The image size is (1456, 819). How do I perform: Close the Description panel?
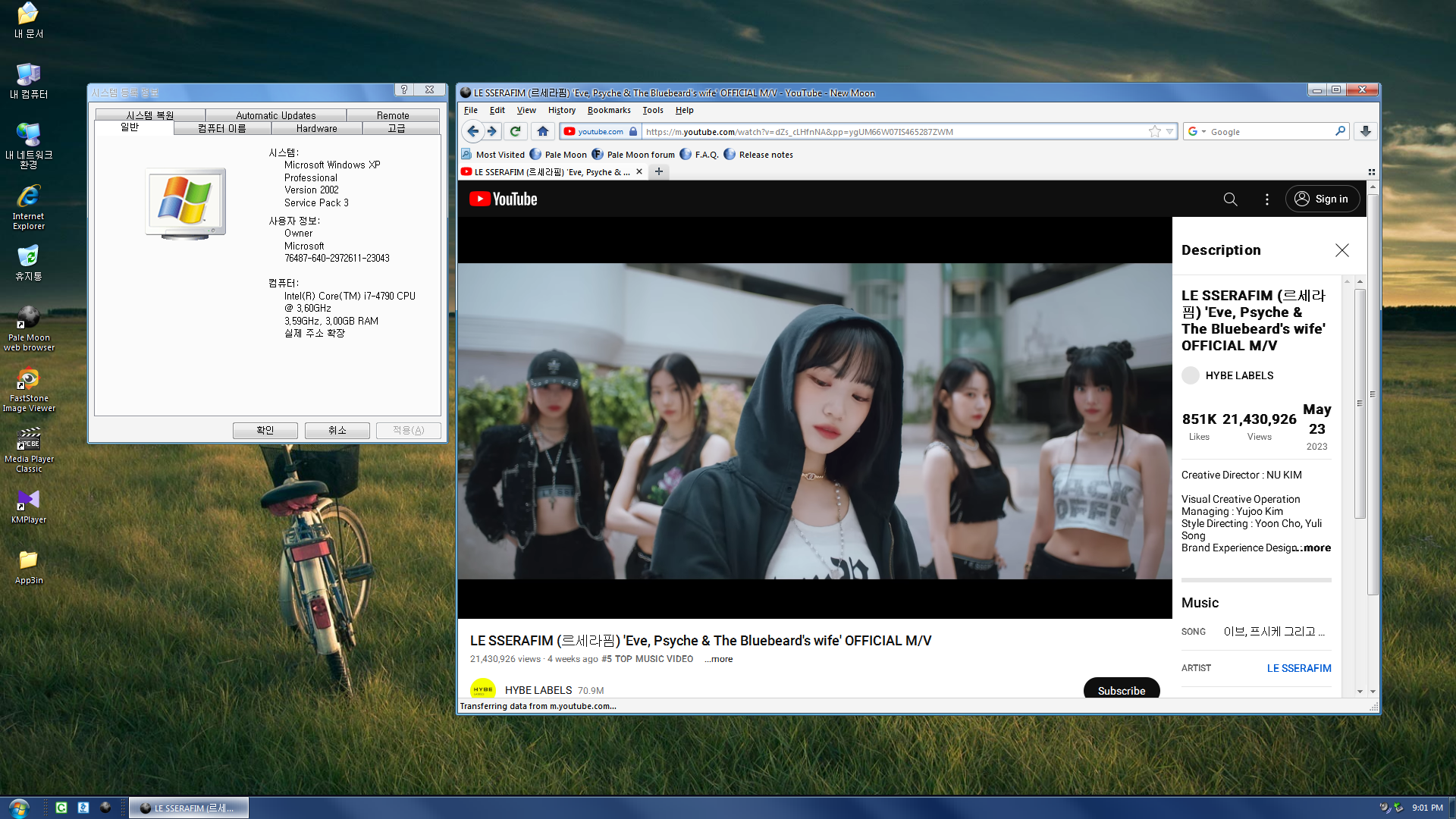point(1341,250)
